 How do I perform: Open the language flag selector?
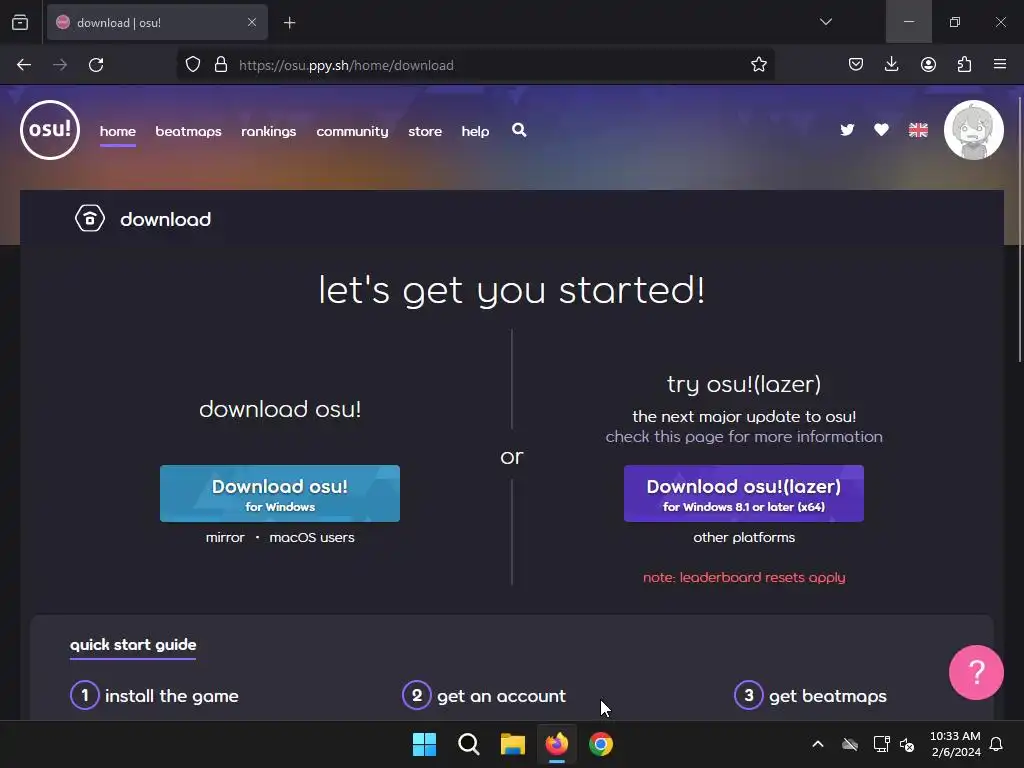918,130
